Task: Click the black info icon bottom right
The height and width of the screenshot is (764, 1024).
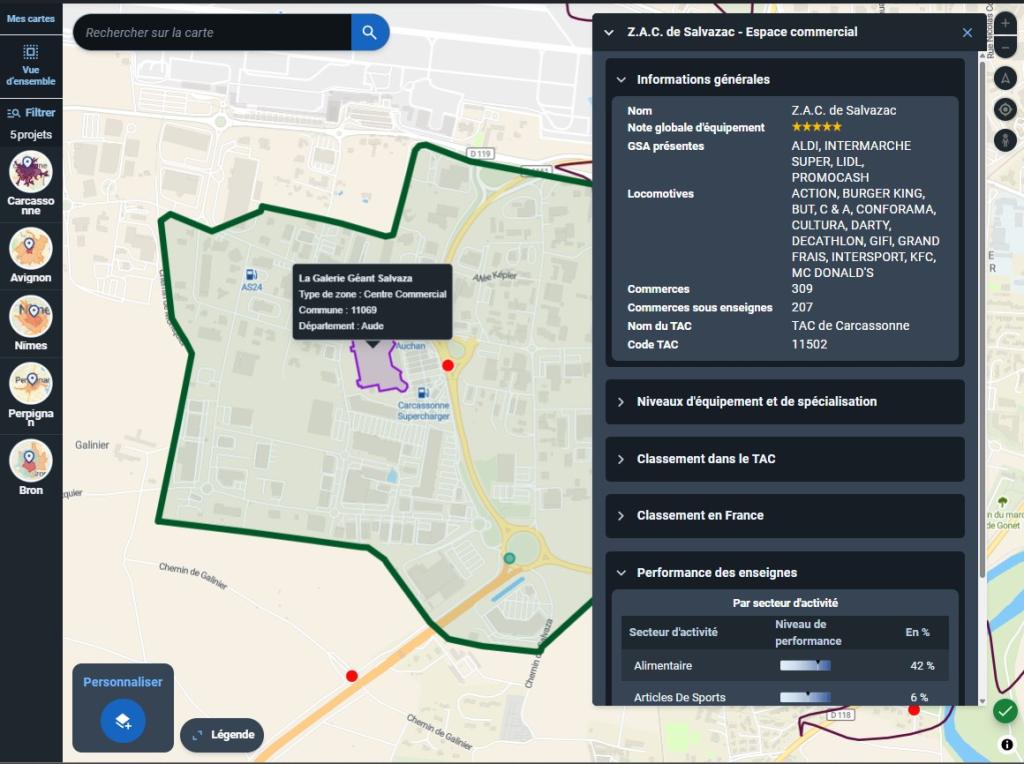Action: pos(1006,744)
